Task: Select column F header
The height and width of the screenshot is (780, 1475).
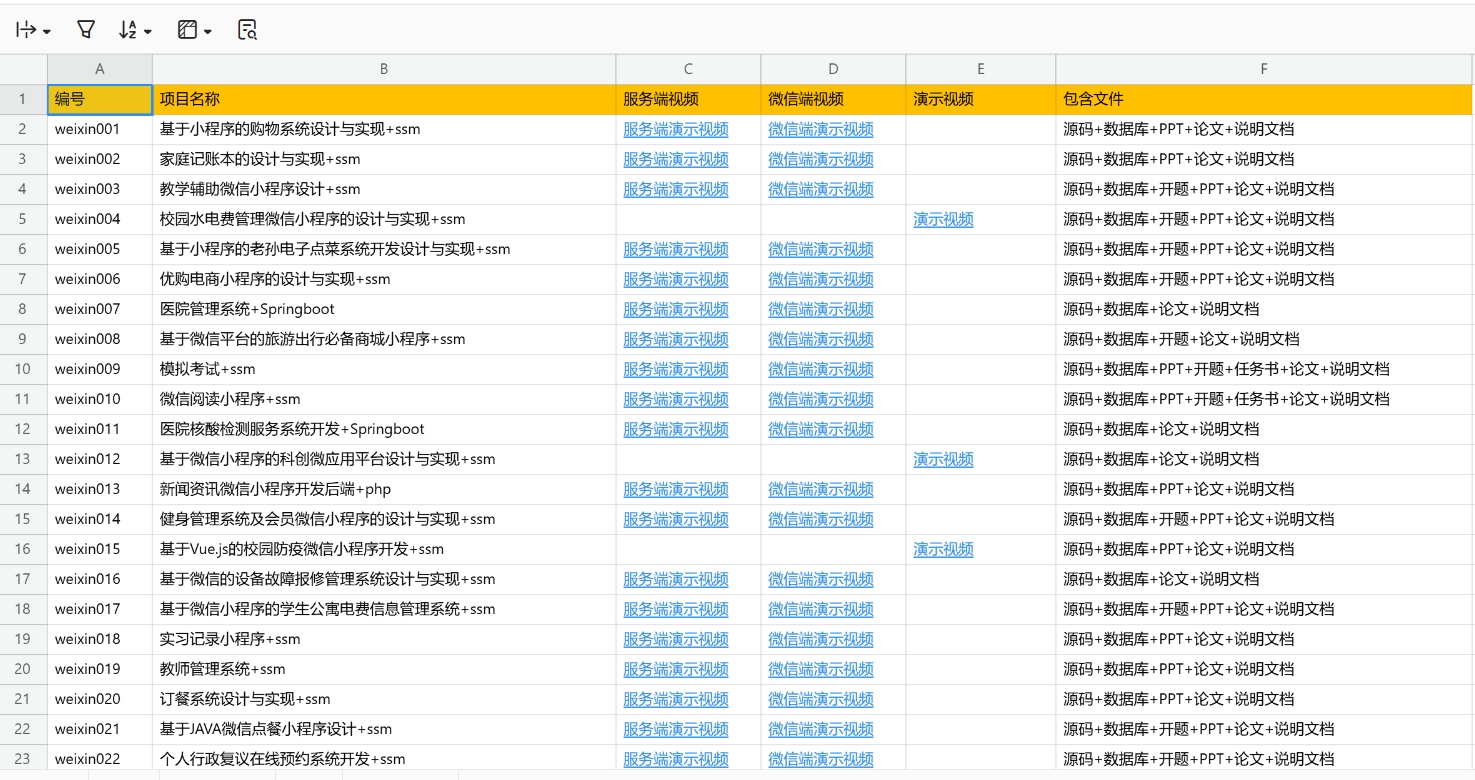Action: pos(1264,69)
